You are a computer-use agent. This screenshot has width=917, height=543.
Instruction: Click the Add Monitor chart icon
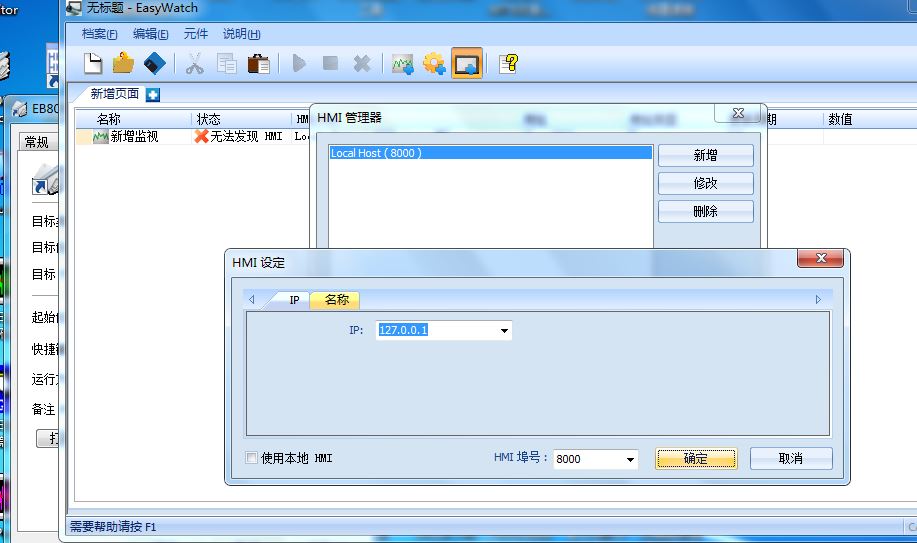pos(403,64)
